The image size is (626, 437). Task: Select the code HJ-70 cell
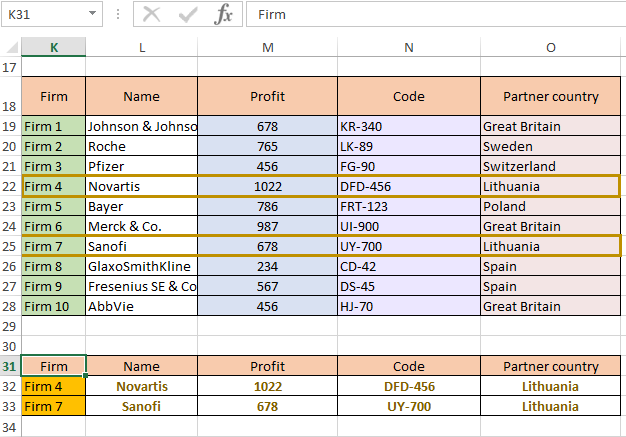[409, 306]
